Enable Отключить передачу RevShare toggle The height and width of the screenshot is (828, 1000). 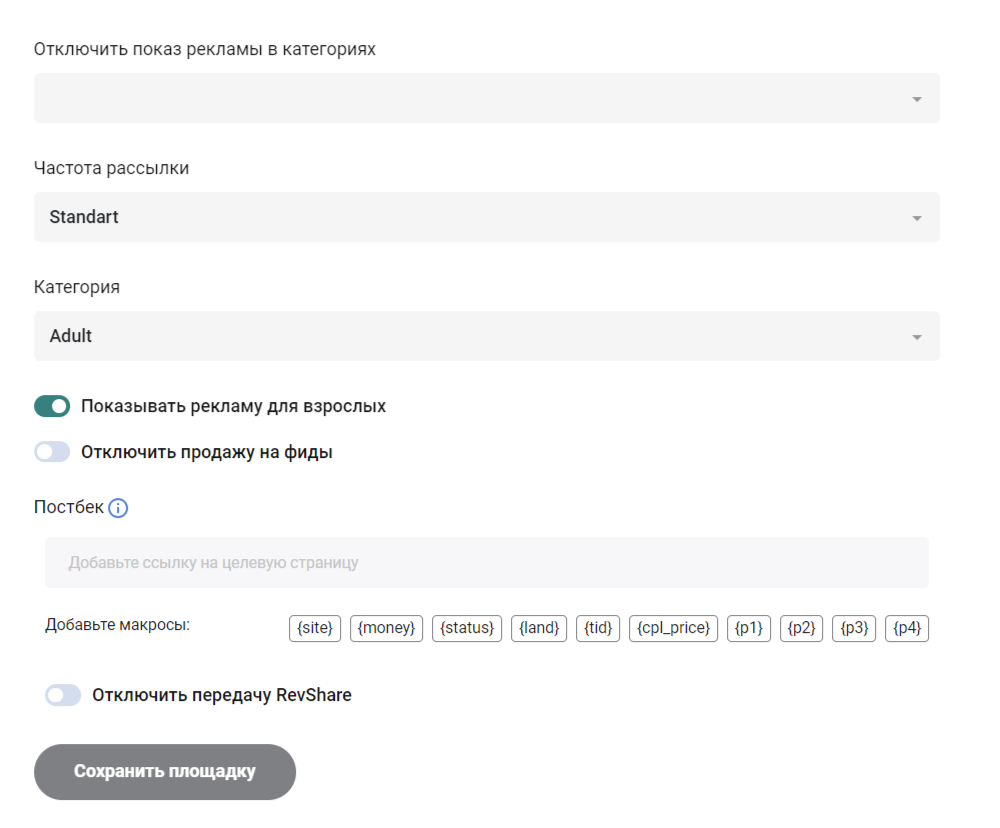pyautogui.click(x=63, y=695)
